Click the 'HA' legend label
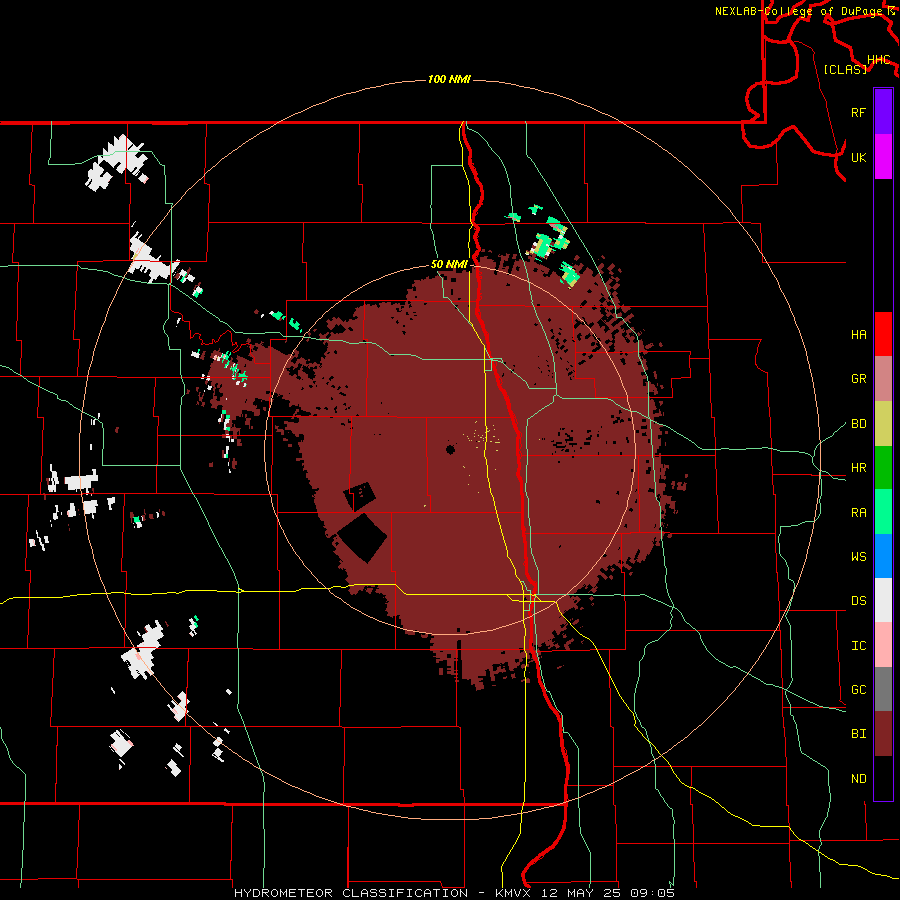The image size is (900, 900). pyautogui.click(x=859, y=335)
